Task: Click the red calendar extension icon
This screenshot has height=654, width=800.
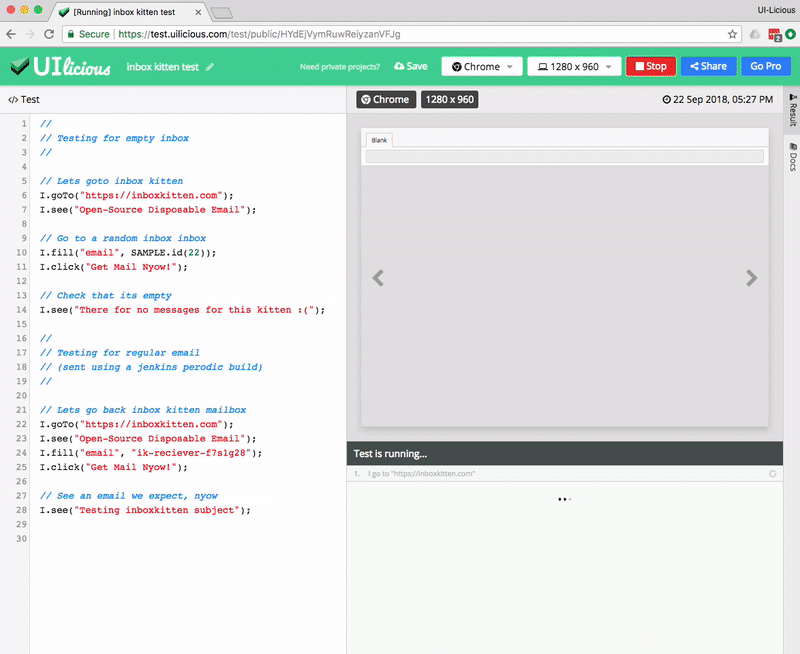Action: (x=774, y=35)
